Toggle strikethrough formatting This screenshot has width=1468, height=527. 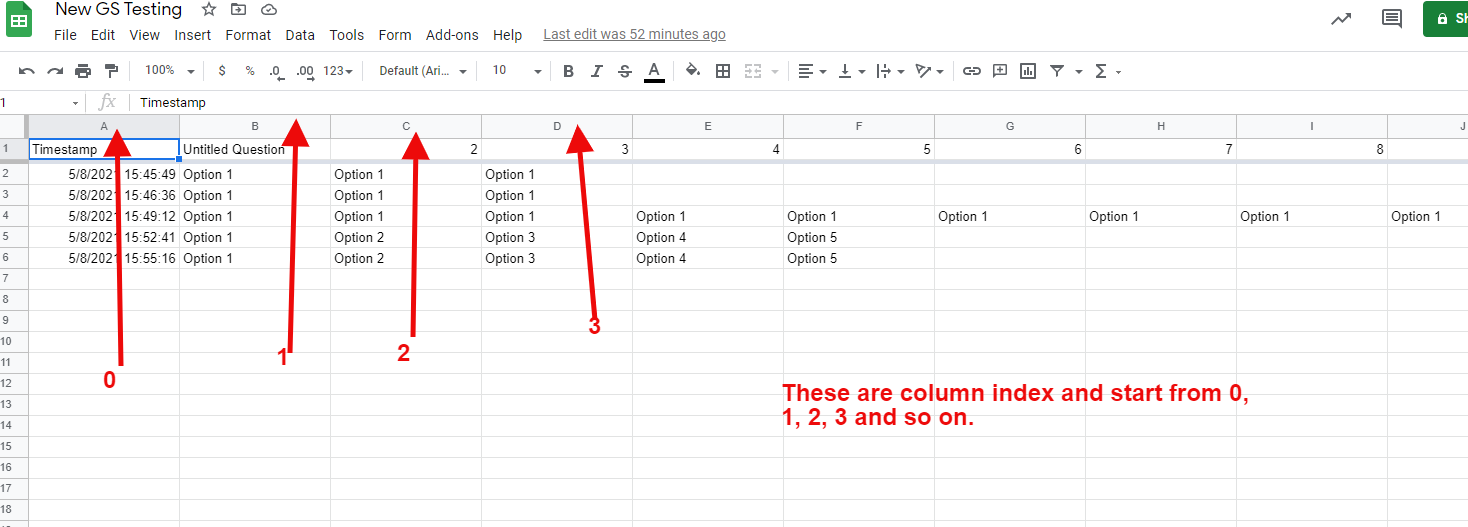pyautogui.click(x=625, y=71)
